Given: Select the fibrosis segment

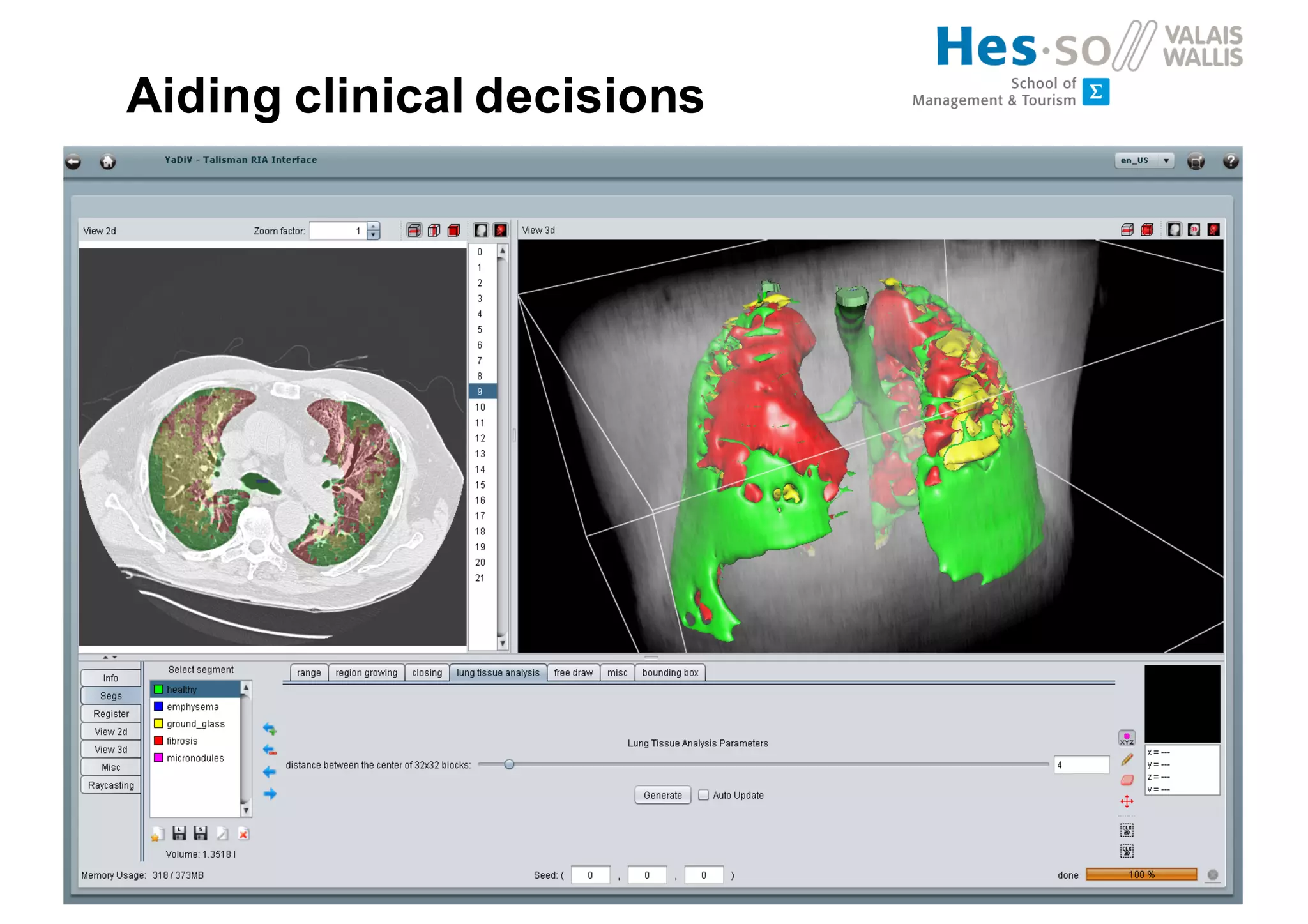Looking at the screenshot, I should [x=195, y=741].
